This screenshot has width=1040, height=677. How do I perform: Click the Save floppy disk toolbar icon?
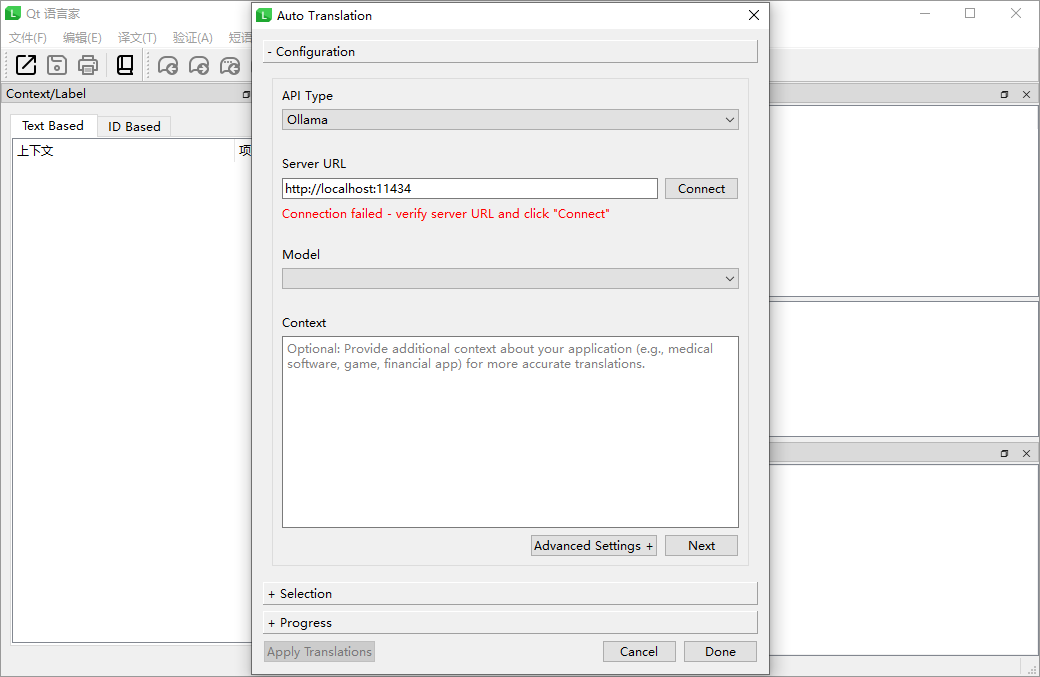57,65
